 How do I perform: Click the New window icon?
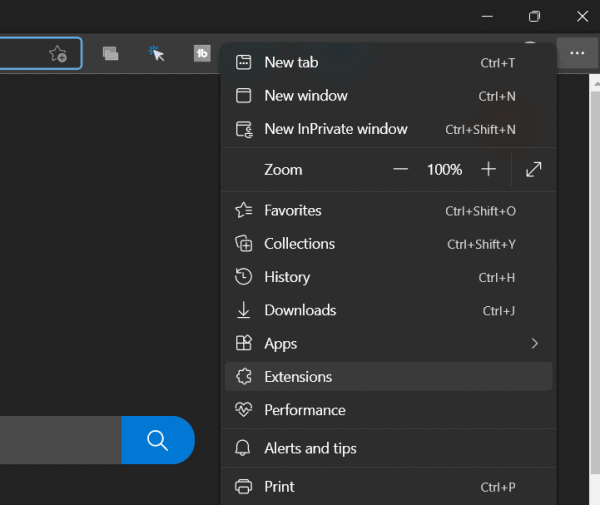pyautogui.click(x=243, y=96)
